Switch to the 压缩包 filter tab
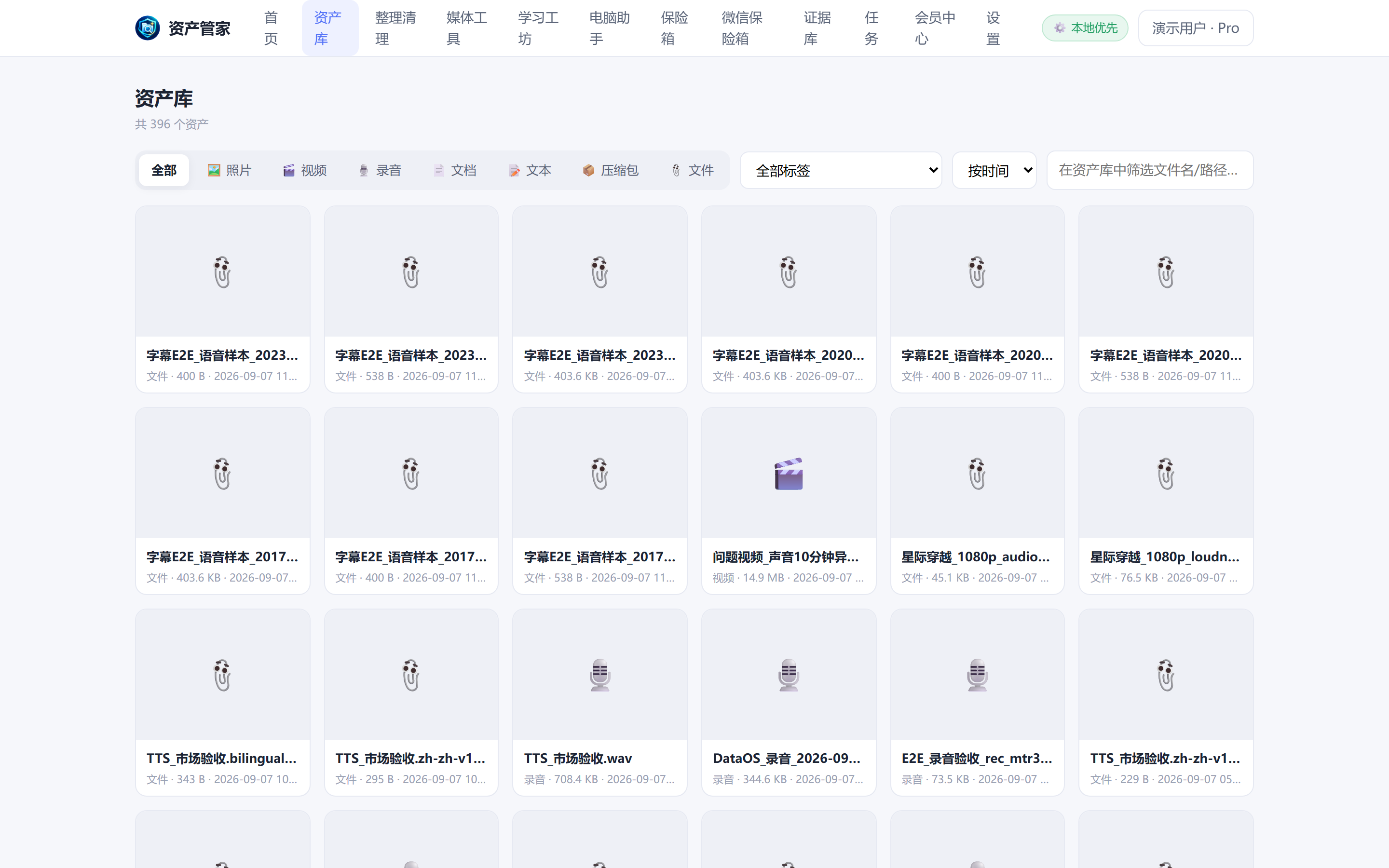The image size is (1389, 868). click(611, 171)
